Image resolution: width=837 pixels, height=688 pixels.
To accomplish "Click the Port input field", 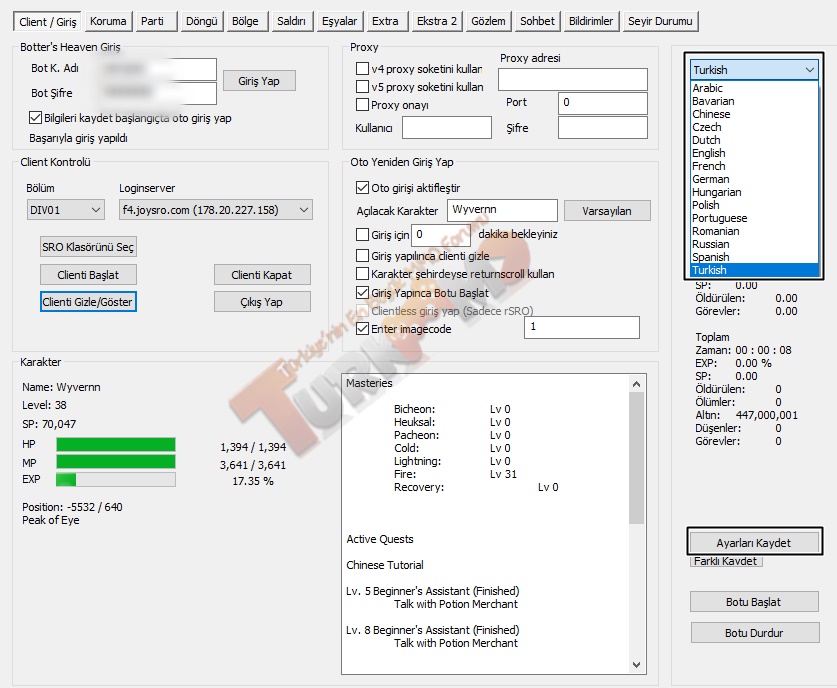I will point(603,102).
